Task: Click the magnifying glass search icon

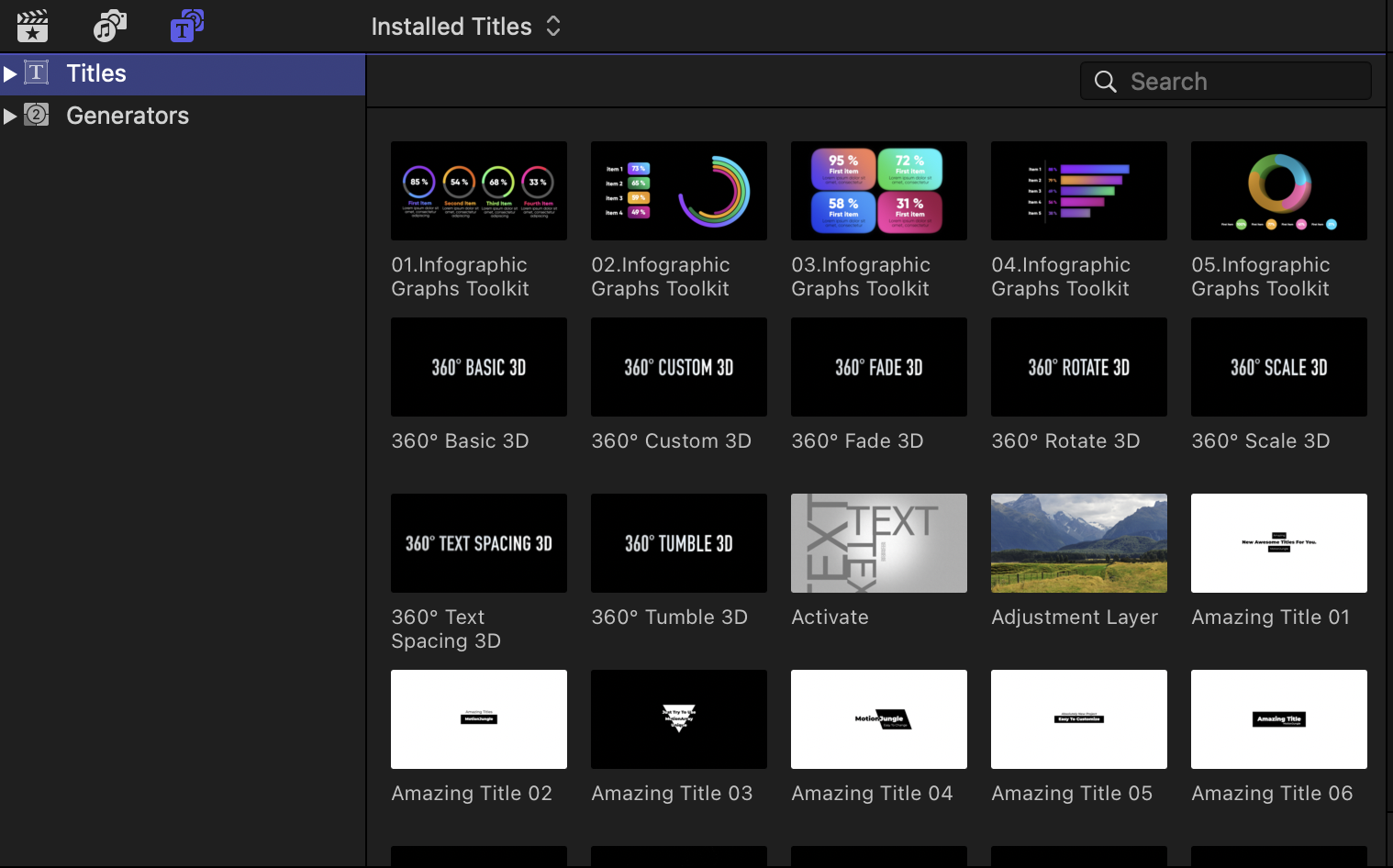Action: (x=1106, y=82)
